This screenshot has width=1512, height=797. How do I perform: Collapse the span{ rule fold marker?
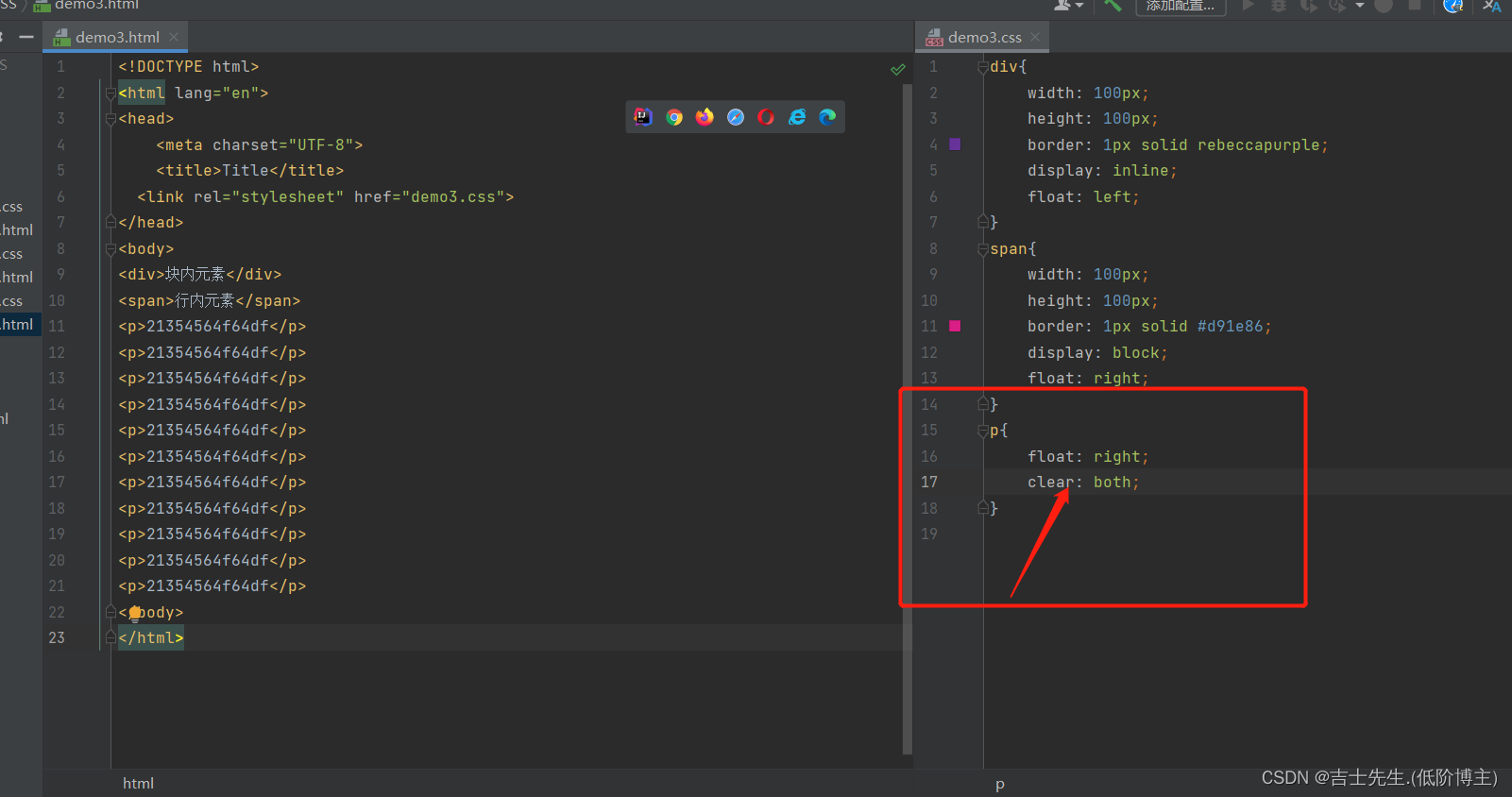(983, 249)
